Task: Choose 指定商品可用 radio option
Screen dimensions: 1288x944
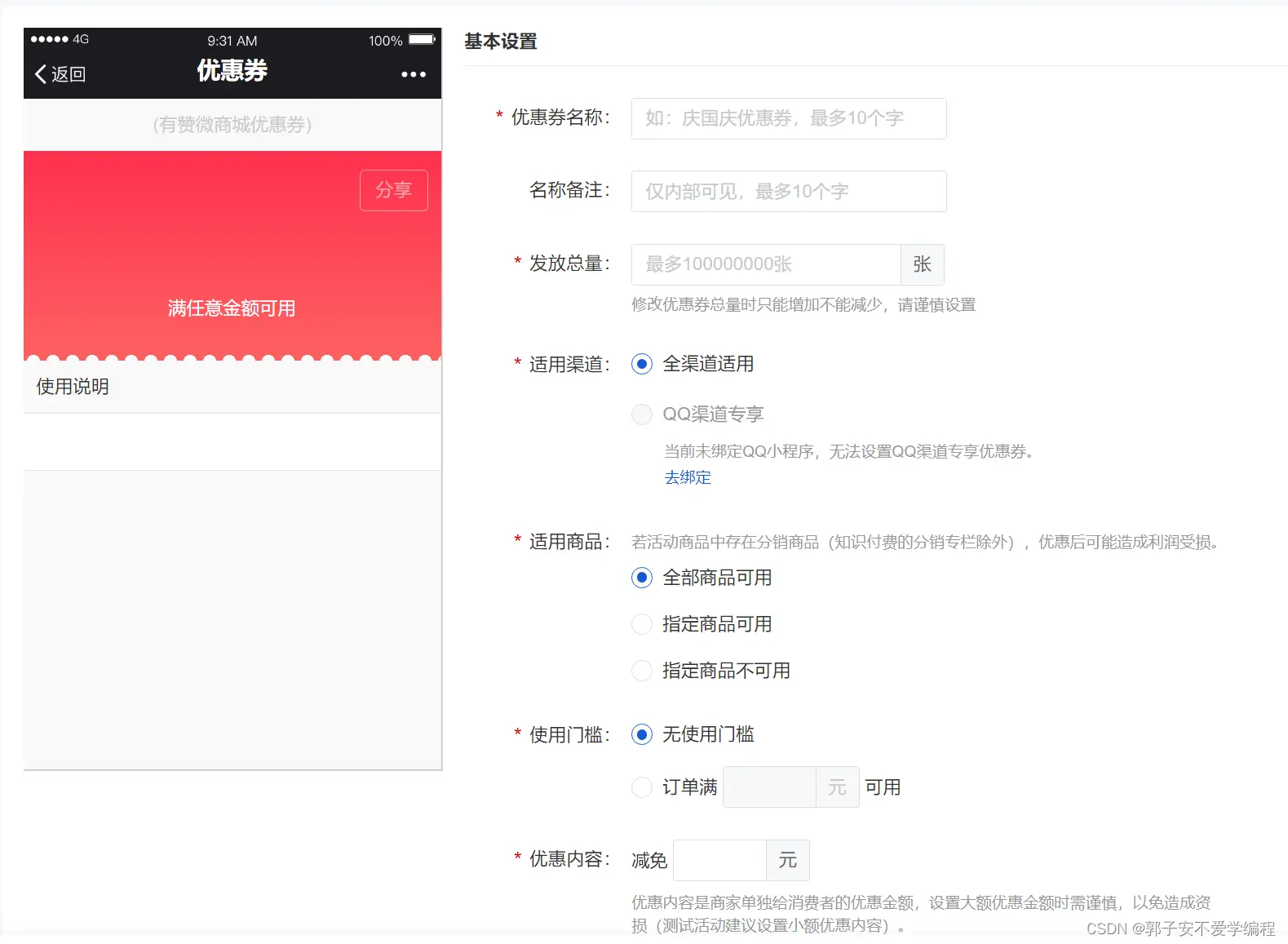Action: tap(642, 624)
